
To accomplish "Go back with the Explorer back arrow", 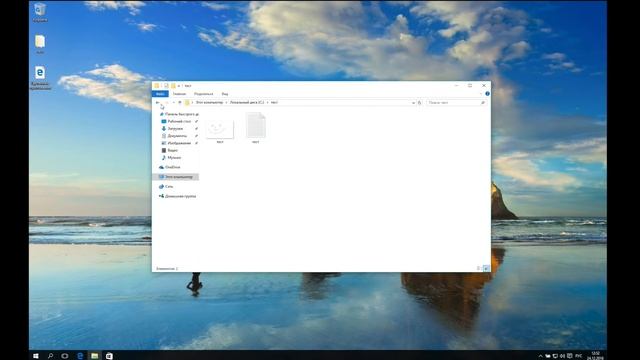I will [x=158, y=102].
